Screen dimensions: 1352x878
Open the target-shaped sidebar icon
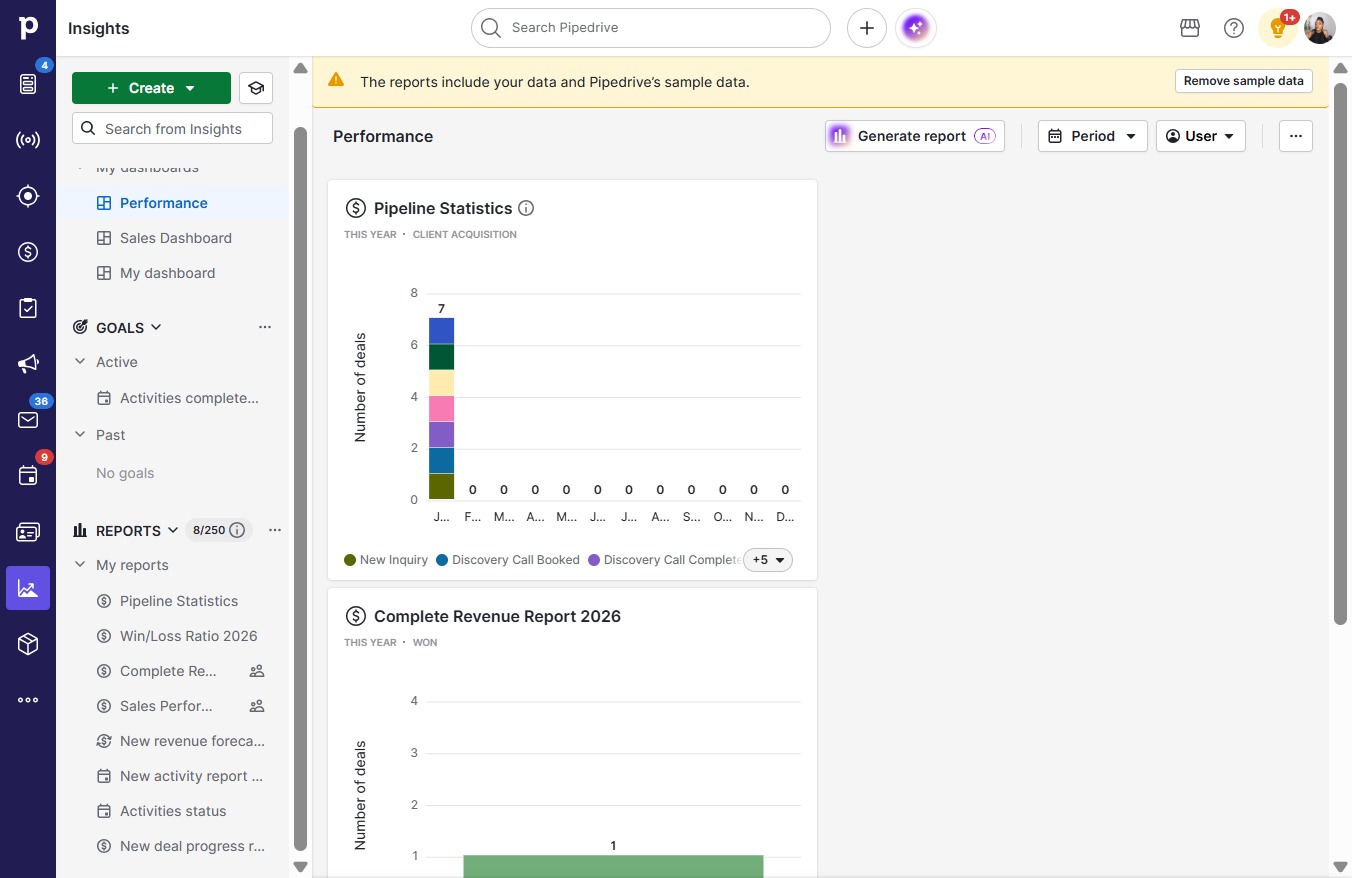coord(28,196)
